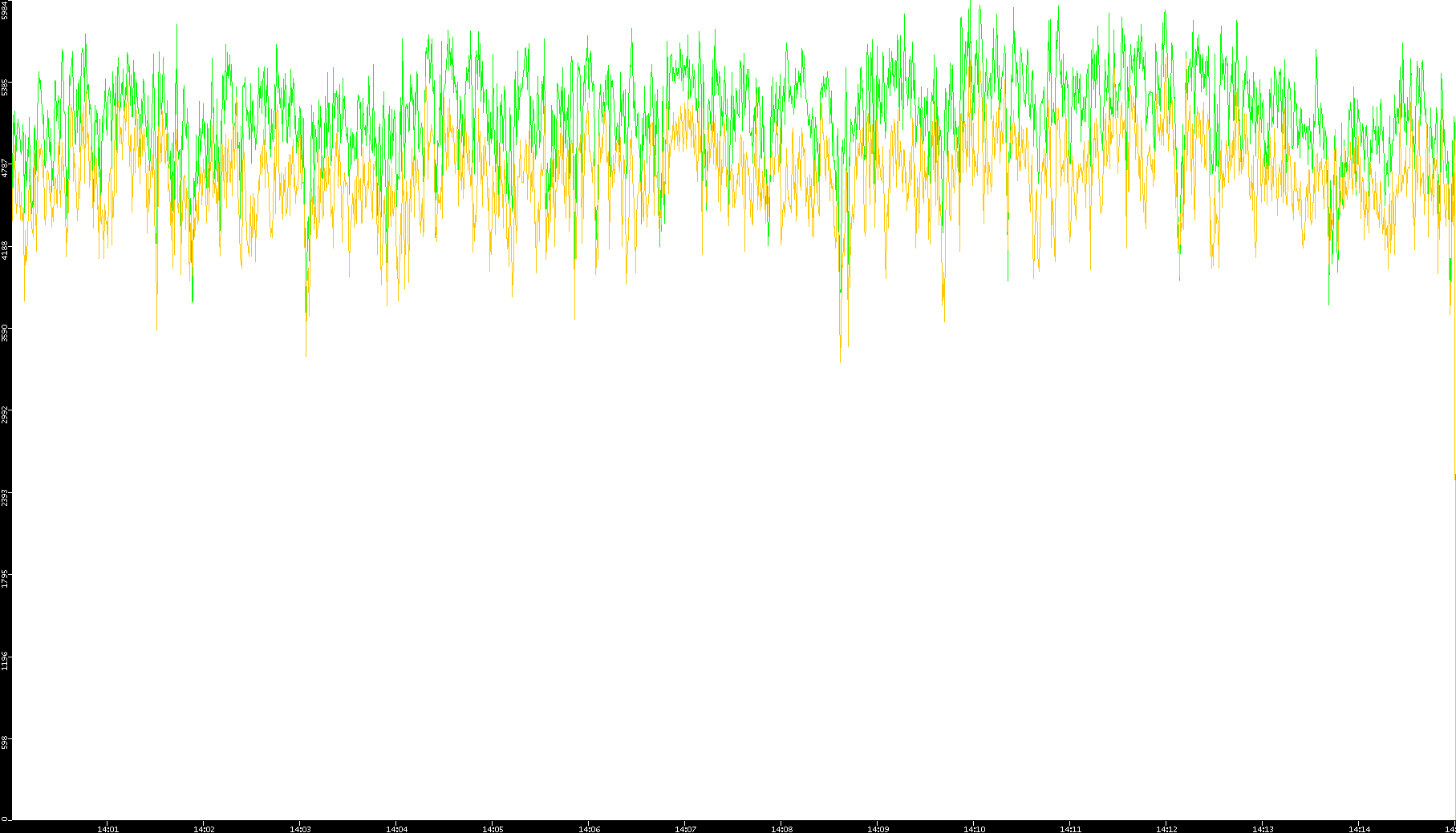This screenshot has width=1456, height=833.
Task: Click the 14:01 time axis label
Action: click(107, 829)
